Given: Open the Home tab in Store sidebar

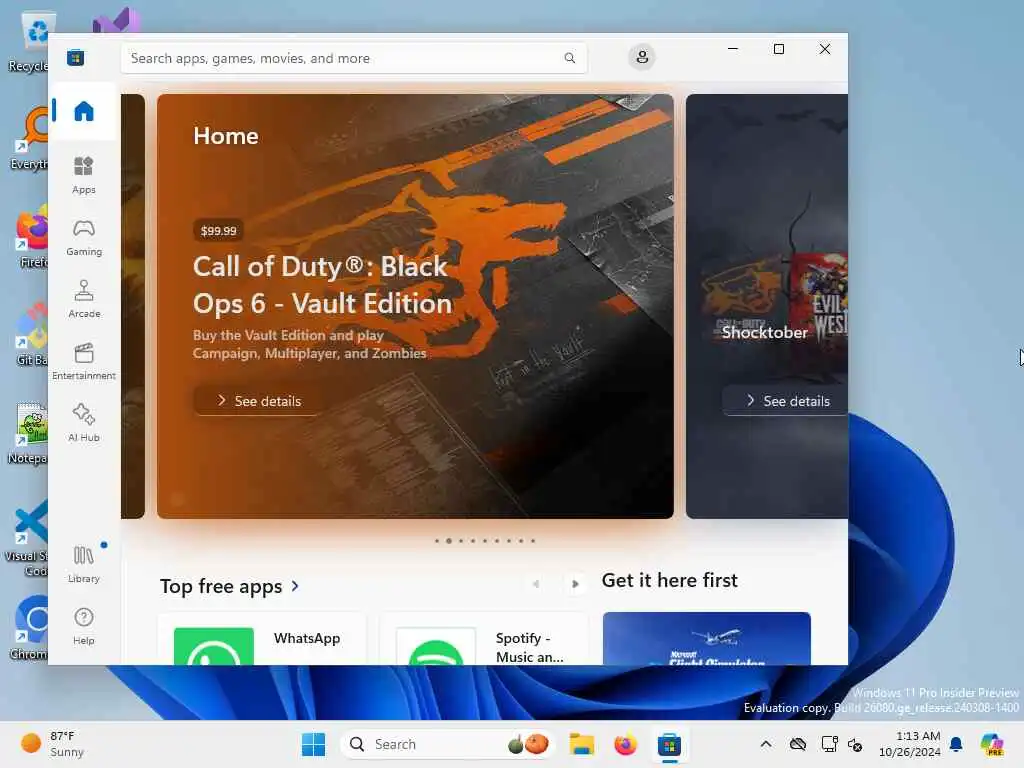Looking at the screenshot, I should tap(84, 111).
